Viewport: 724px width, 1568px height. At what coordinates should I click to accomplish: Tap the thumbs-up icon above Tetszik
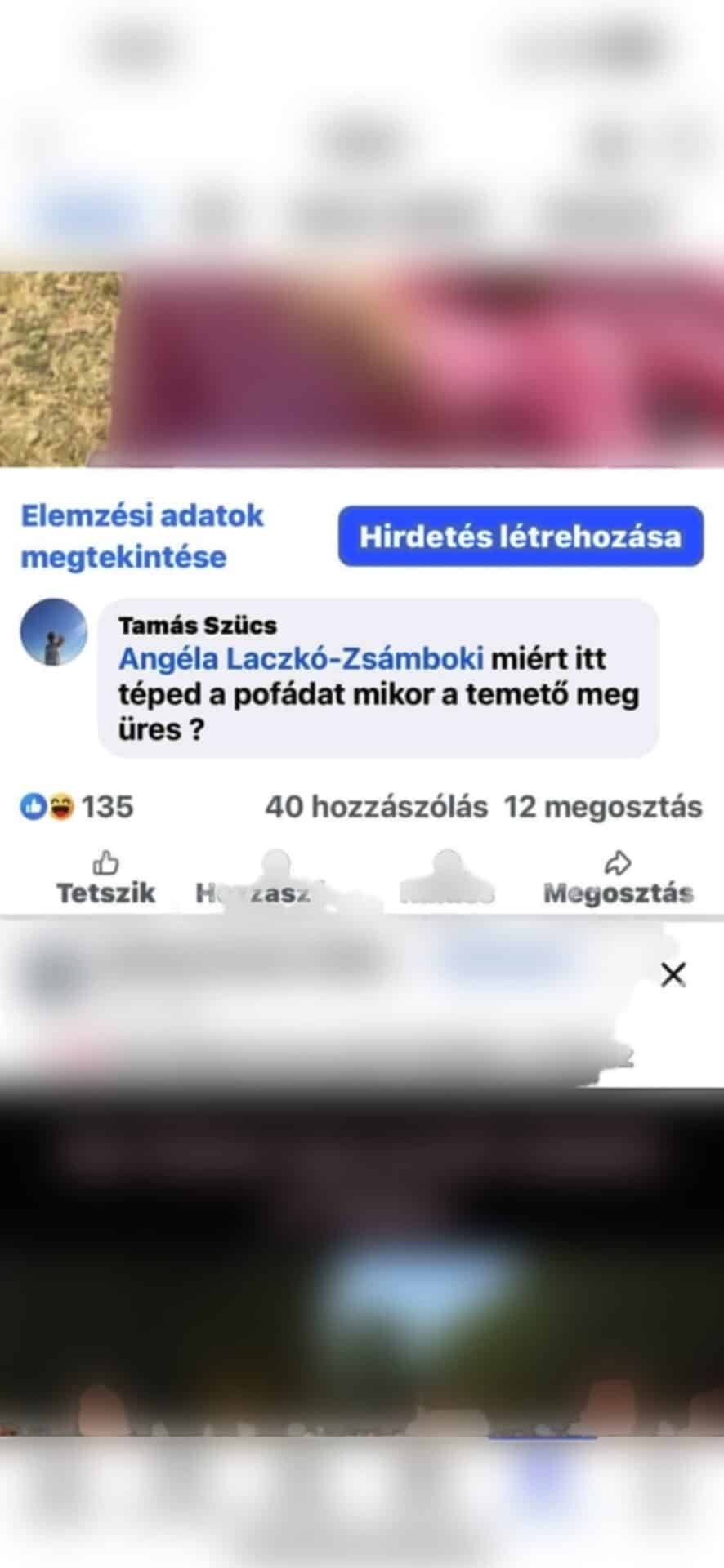106,862
